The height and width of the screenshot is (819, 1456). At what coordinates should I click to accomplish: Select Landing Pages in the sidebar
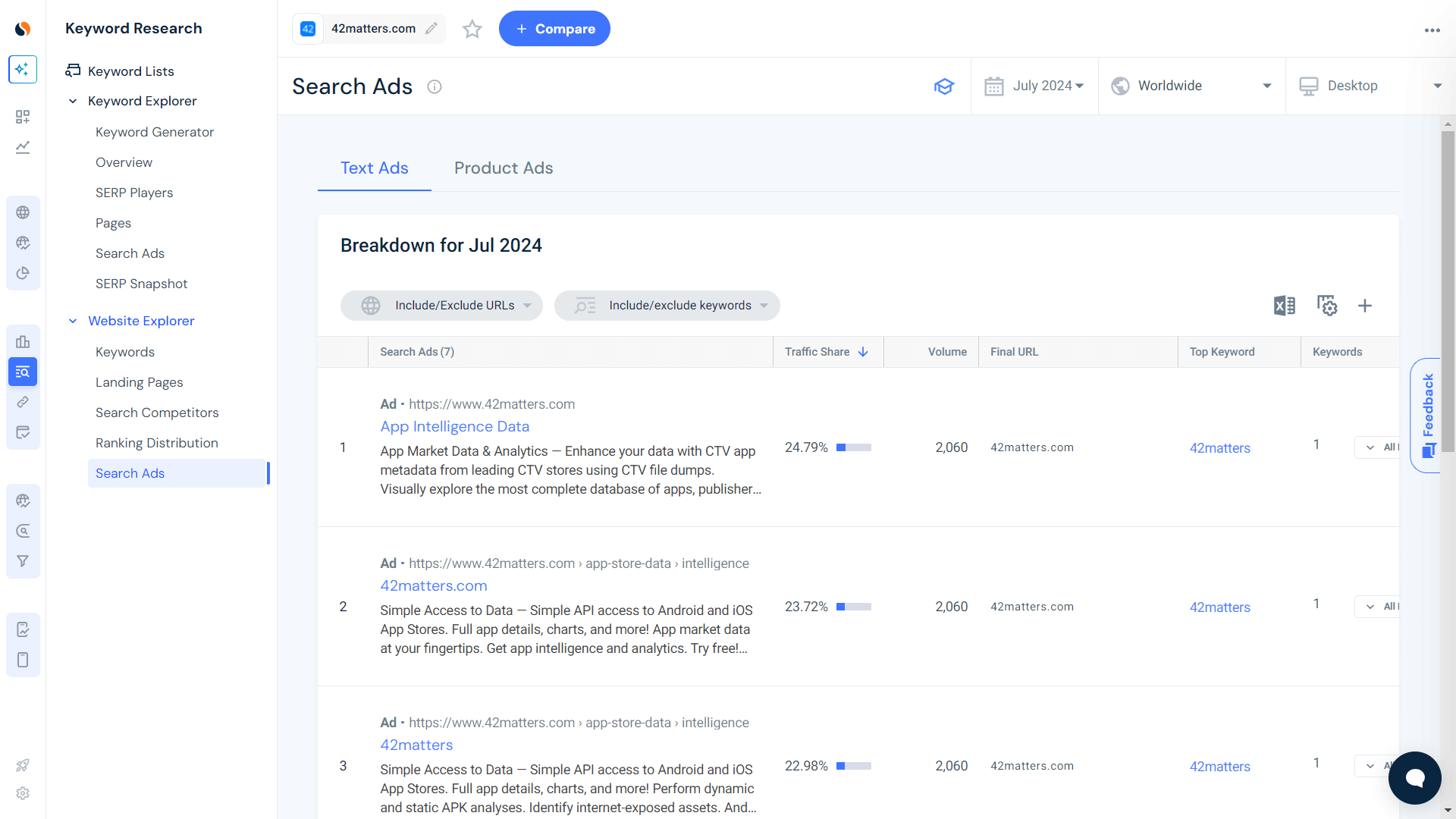(139, 382)
